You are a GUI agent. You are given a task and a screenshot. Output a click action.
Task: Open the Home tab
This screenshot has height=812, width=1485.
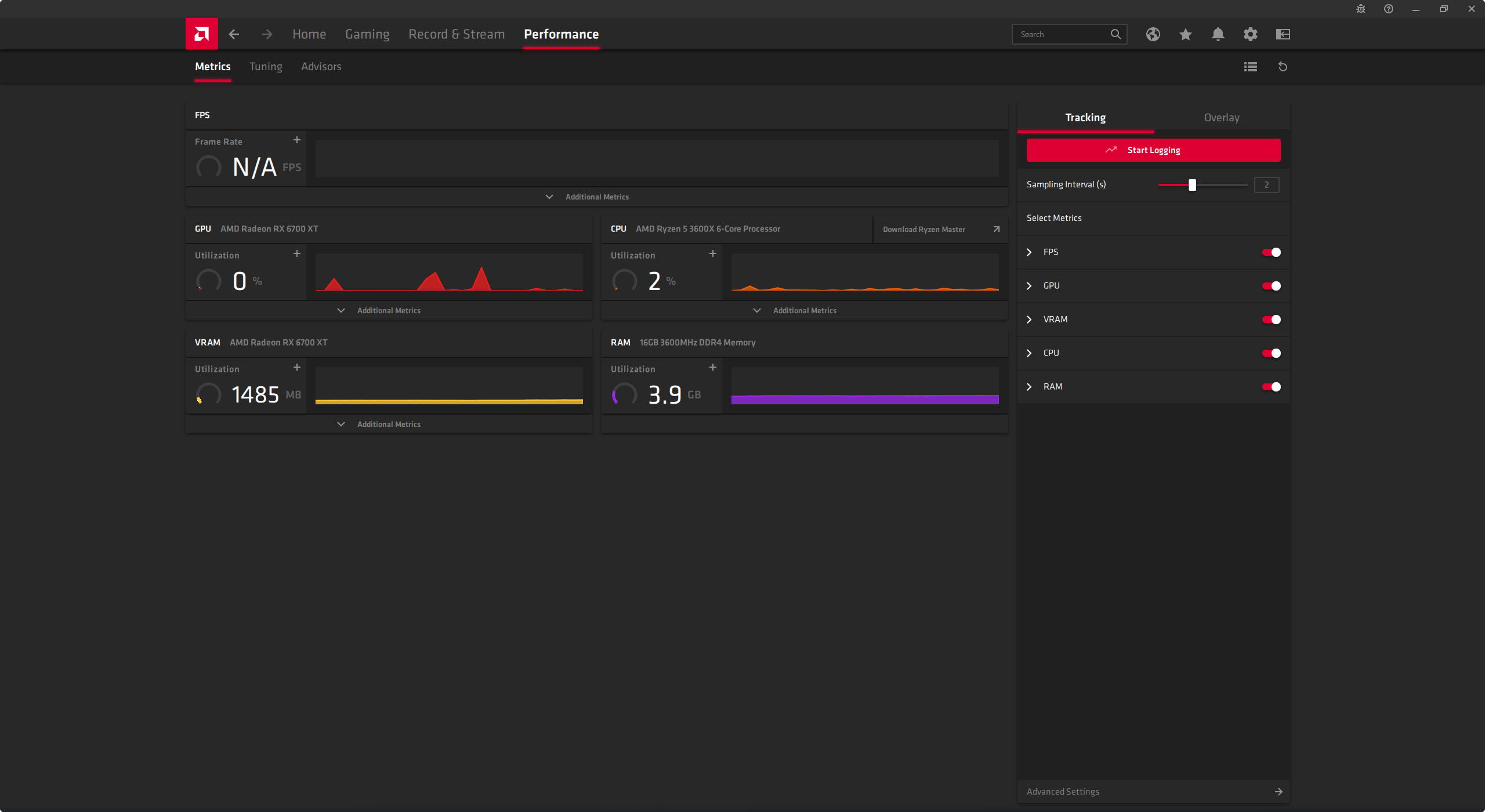pyautogui.click(x=309, y=34)
